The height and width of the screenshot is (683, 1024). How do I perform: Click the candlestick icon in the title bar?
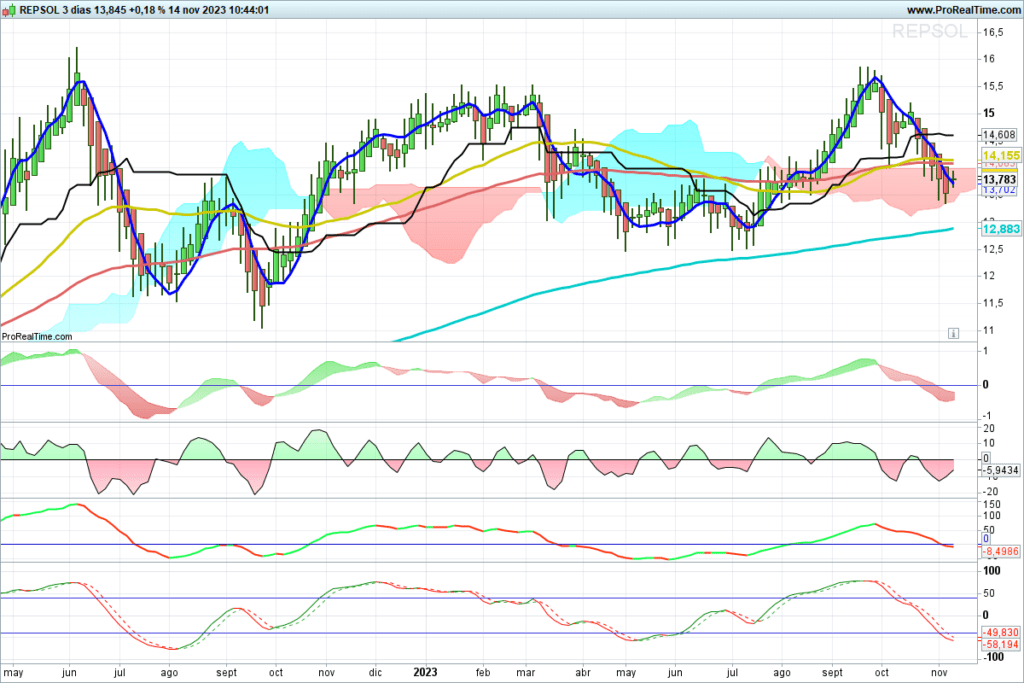coord(9,10)
